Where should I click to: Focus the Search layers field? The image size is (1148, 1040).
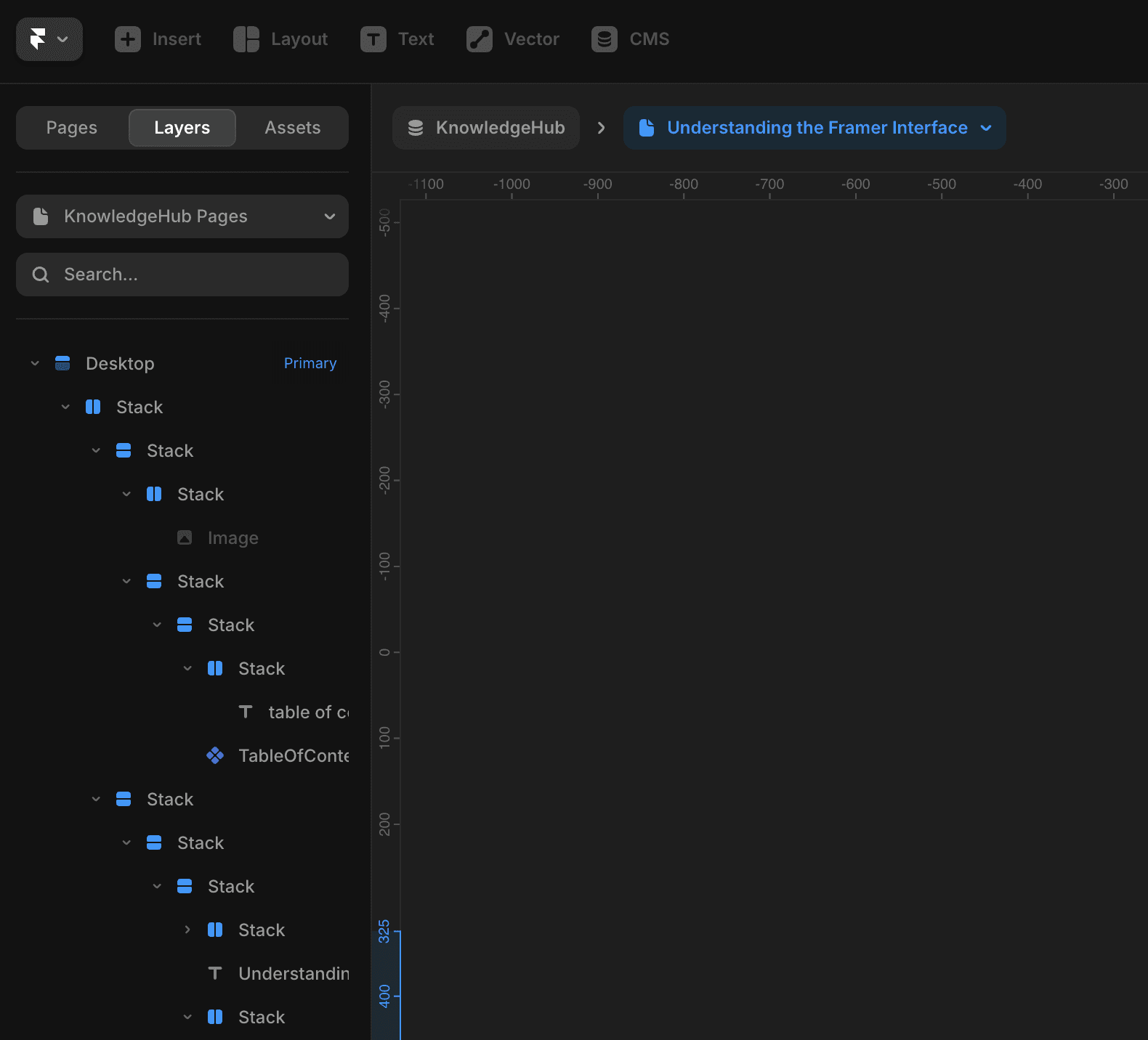coord(182,275)
